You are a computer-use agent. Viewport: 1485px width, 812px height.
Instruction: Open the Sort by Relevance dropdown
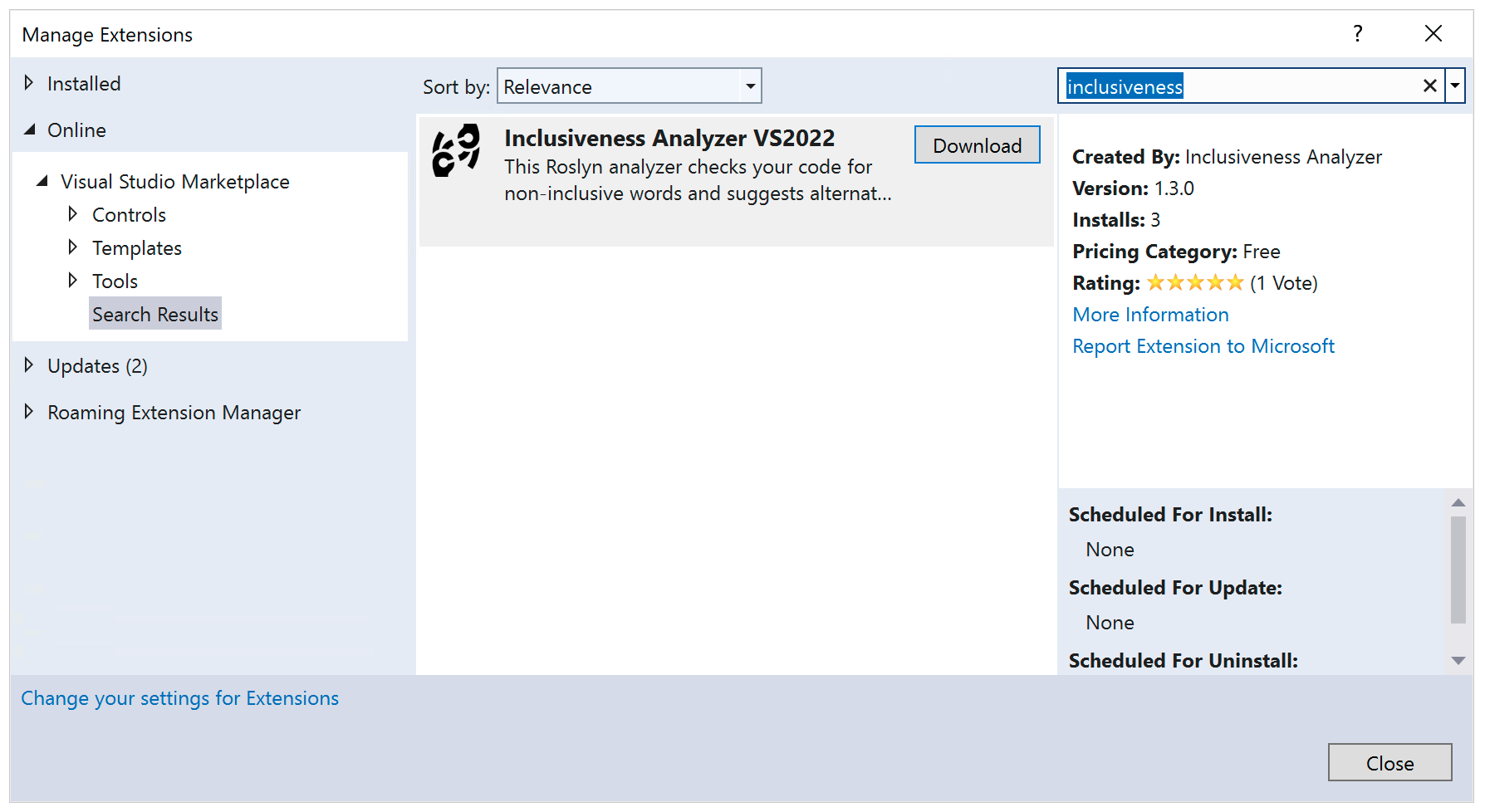(629, 86)
